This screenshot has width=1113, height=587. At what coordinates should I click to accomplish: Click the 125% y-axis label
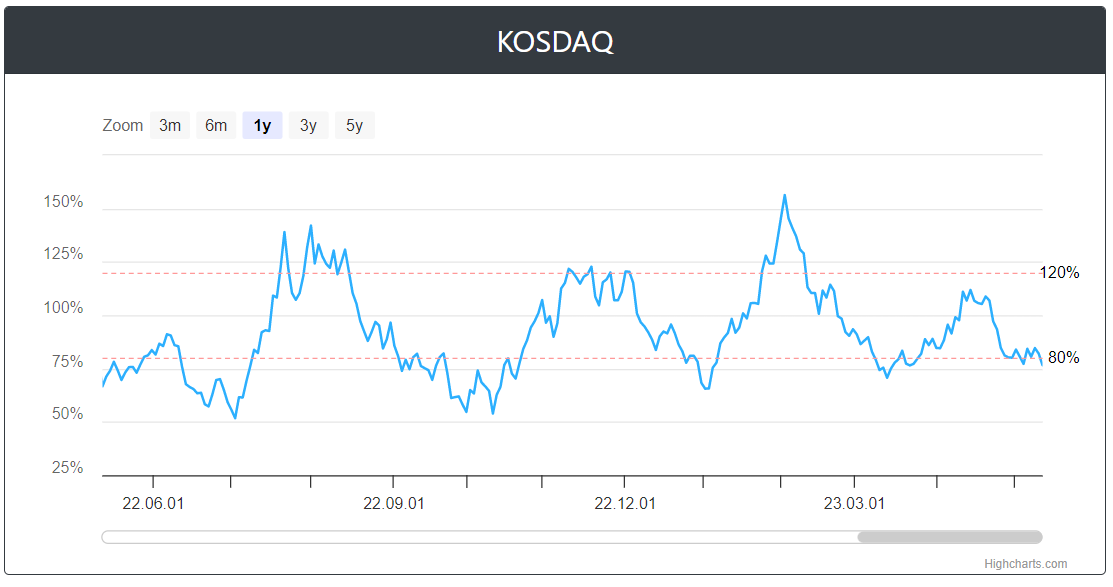(63, 254)
